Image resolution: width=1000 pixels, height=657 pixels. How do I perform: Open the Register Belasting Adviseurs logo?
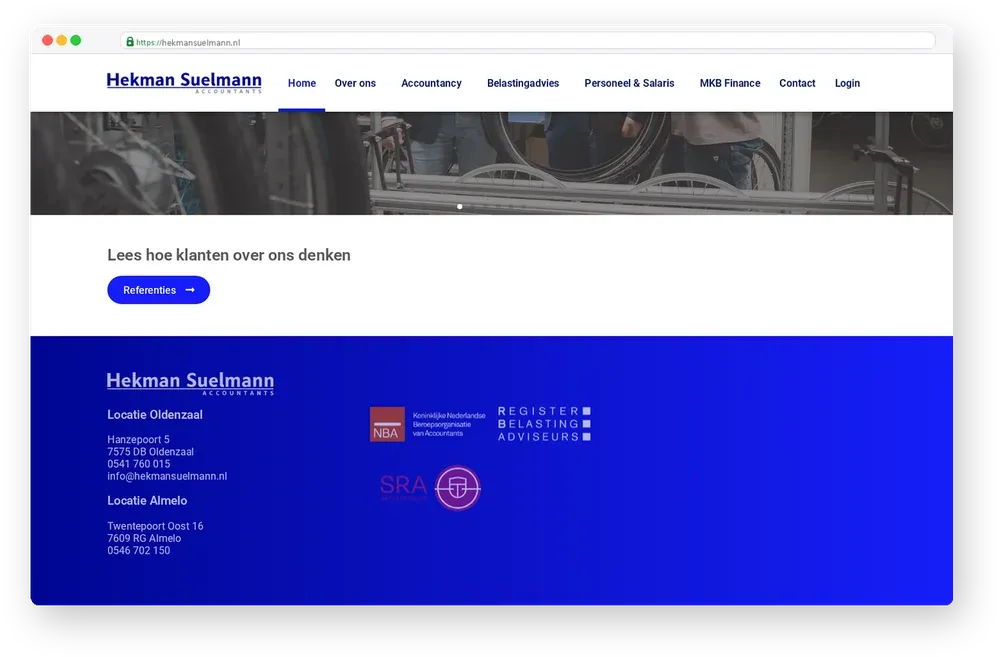[x=544, y=424]
